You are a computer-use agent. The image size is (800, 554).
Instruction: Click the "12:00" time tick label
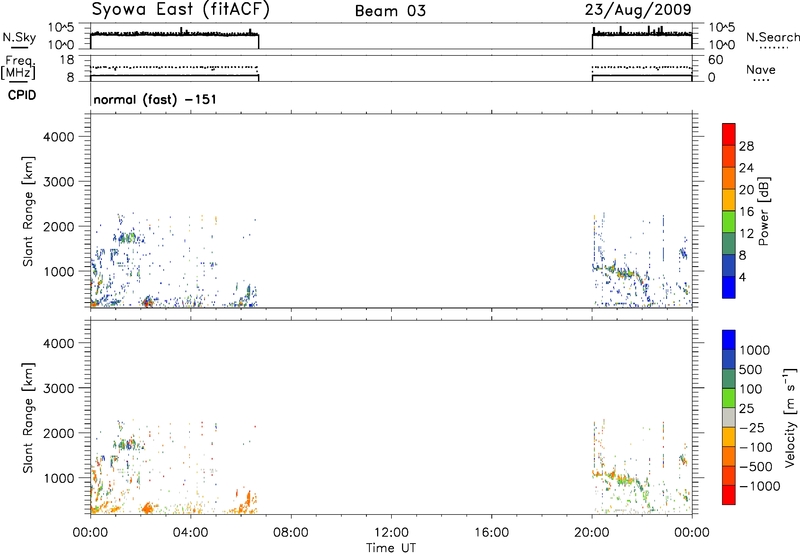click(x=391, y=533)
